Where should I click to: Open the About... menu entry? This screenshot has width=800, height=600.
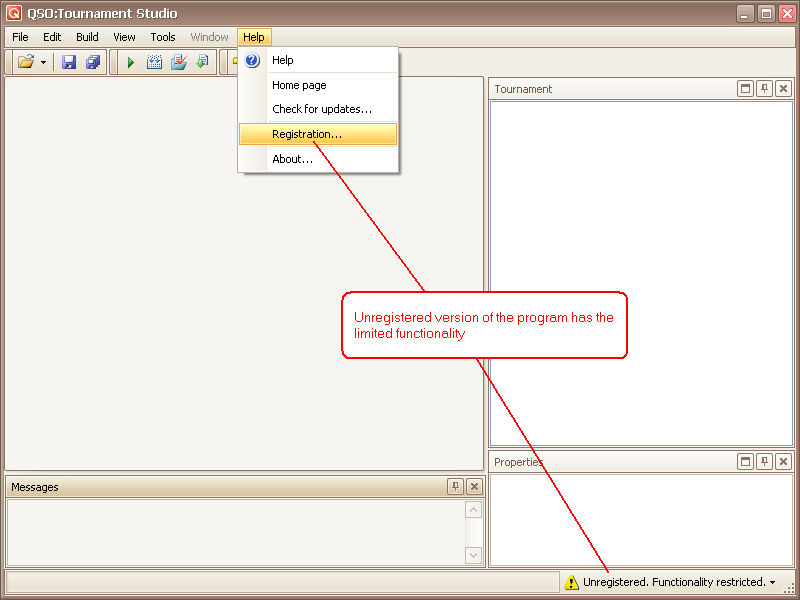[292, 159]
